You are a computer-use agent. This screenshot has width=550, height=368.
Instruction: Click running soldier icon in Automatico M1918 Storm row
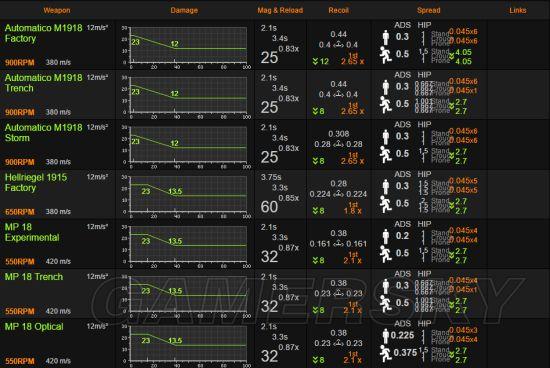[385, 155]
